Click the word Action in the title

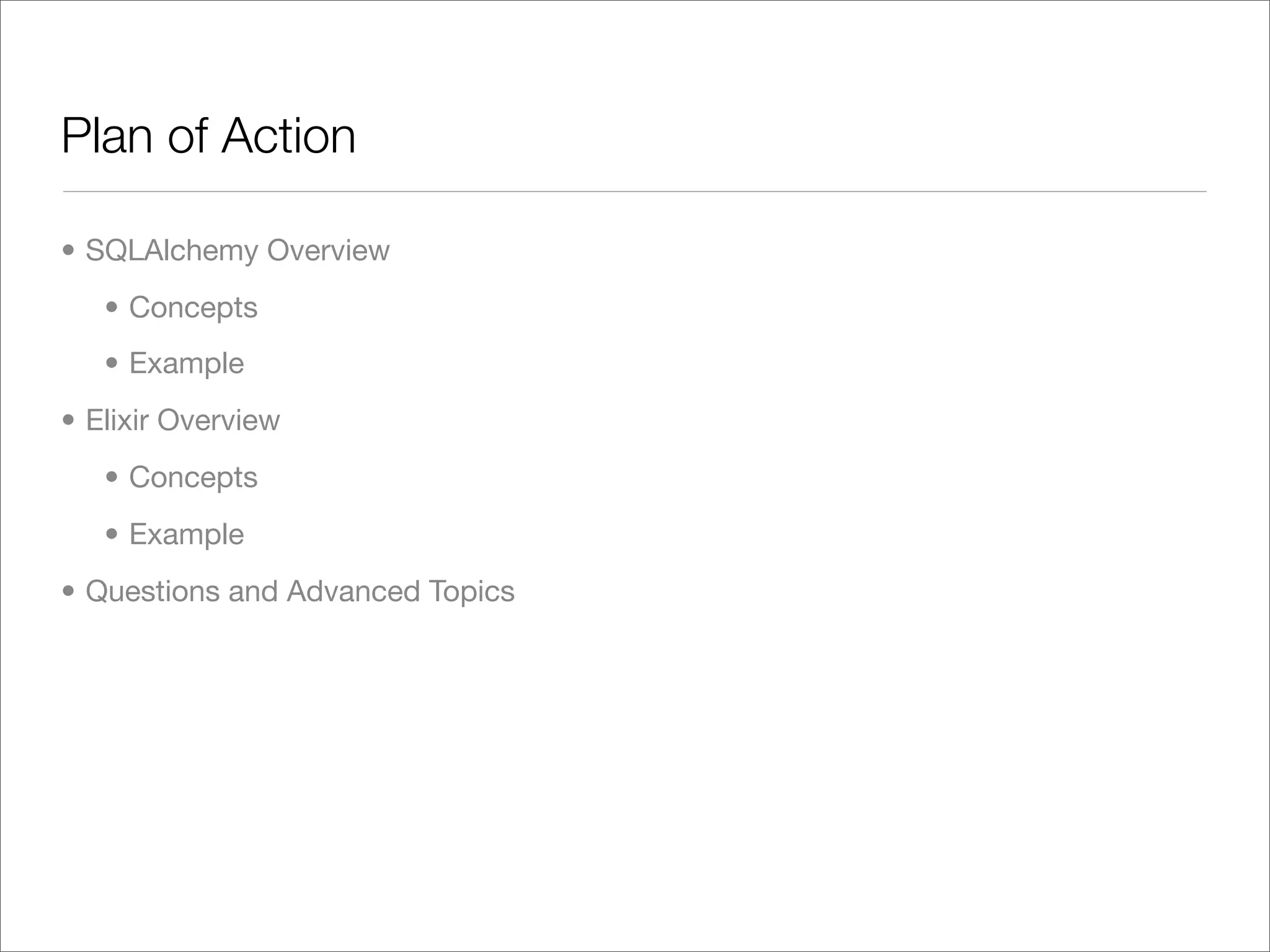pos(288,136)
